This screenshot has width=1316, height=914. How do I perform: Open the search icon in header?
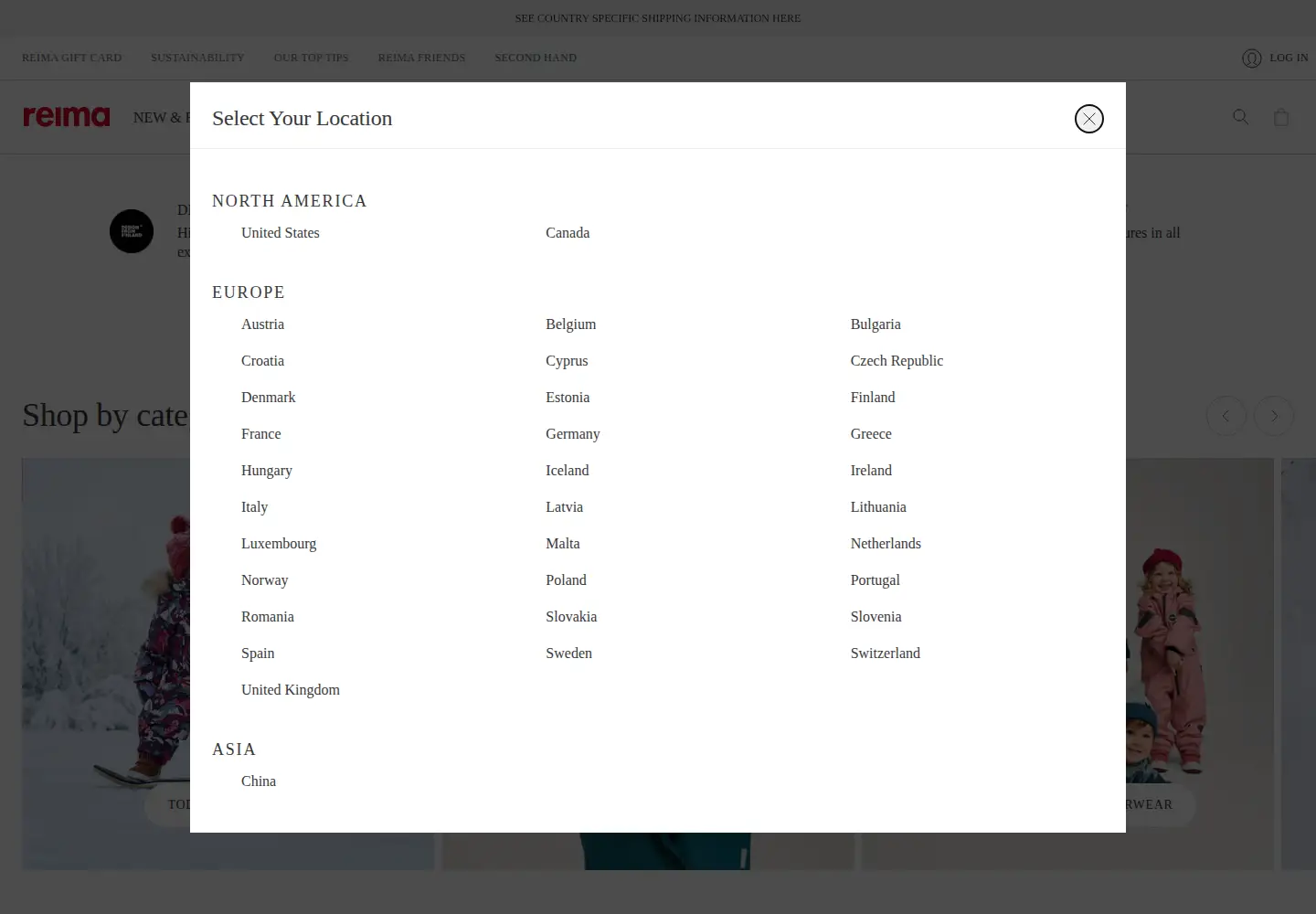click(x=1240, y=117)
